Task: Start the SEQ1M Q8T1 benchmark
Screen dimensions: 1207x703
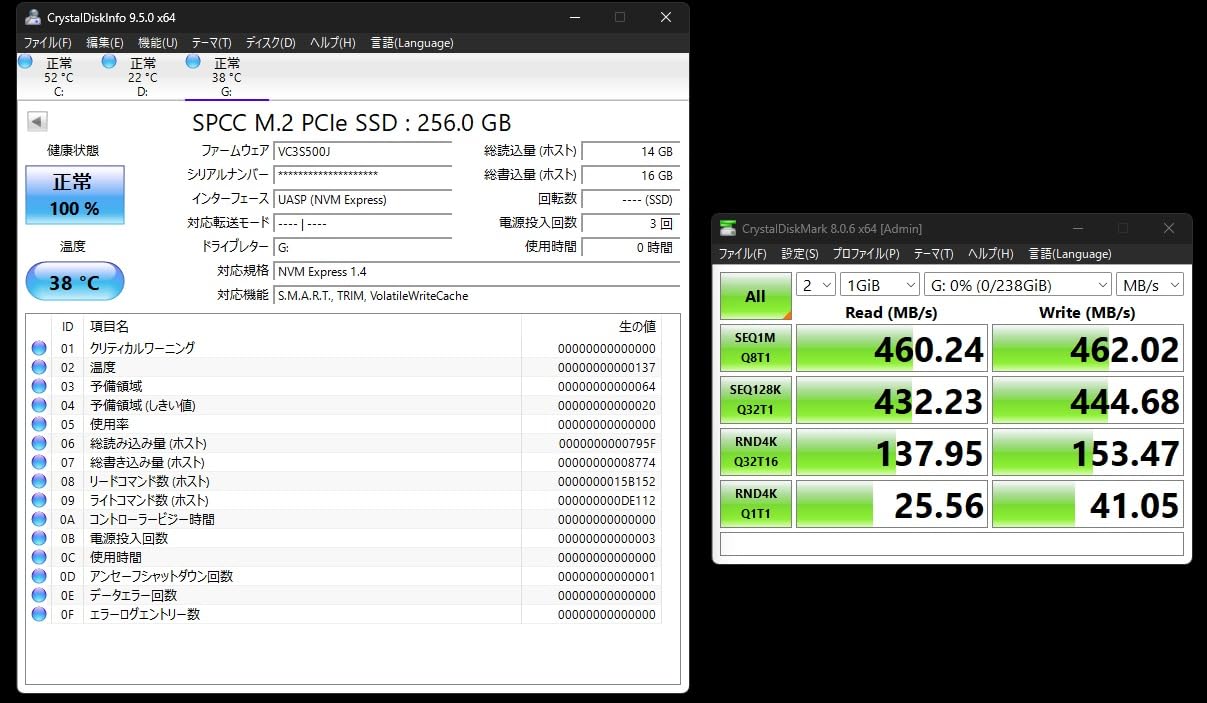Action: 755,348
